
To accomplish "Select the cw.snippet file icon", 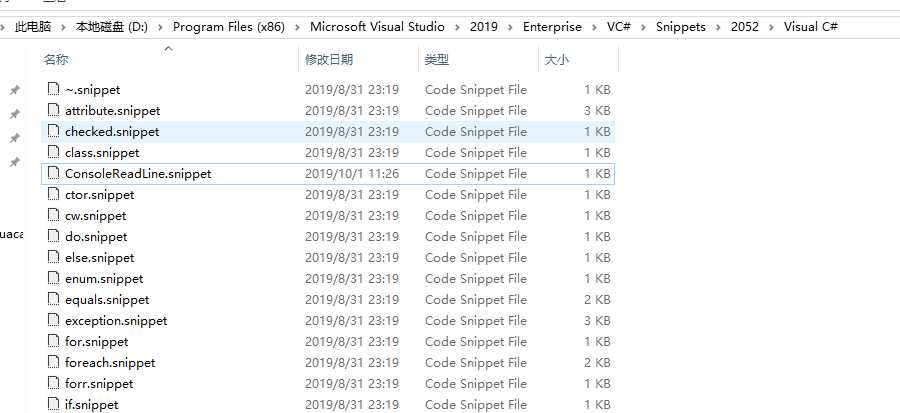I will [53, 216].
